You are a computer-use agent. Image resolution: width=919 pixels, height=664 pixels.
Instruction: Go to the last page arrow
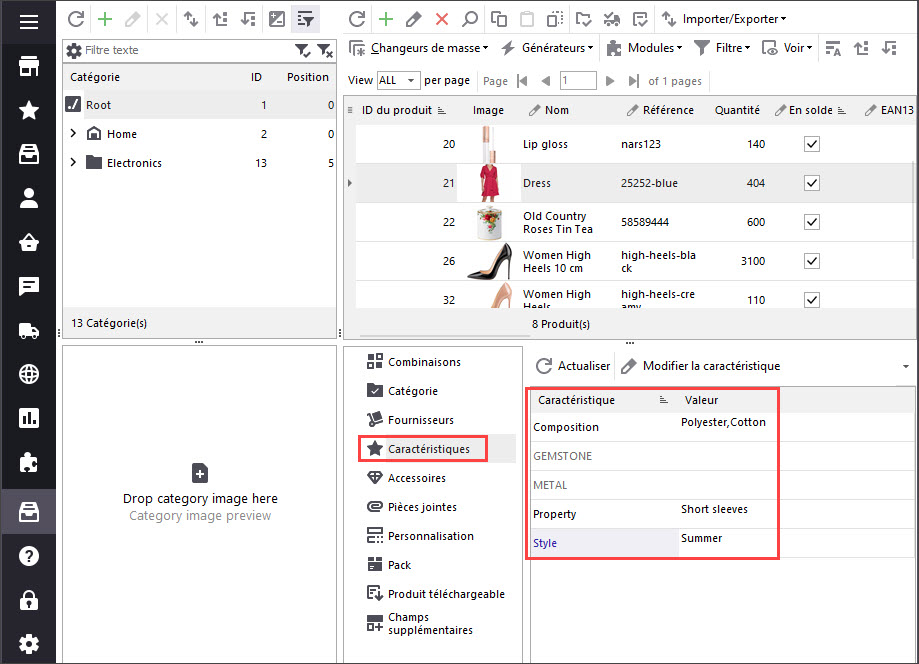coord(634,81)
